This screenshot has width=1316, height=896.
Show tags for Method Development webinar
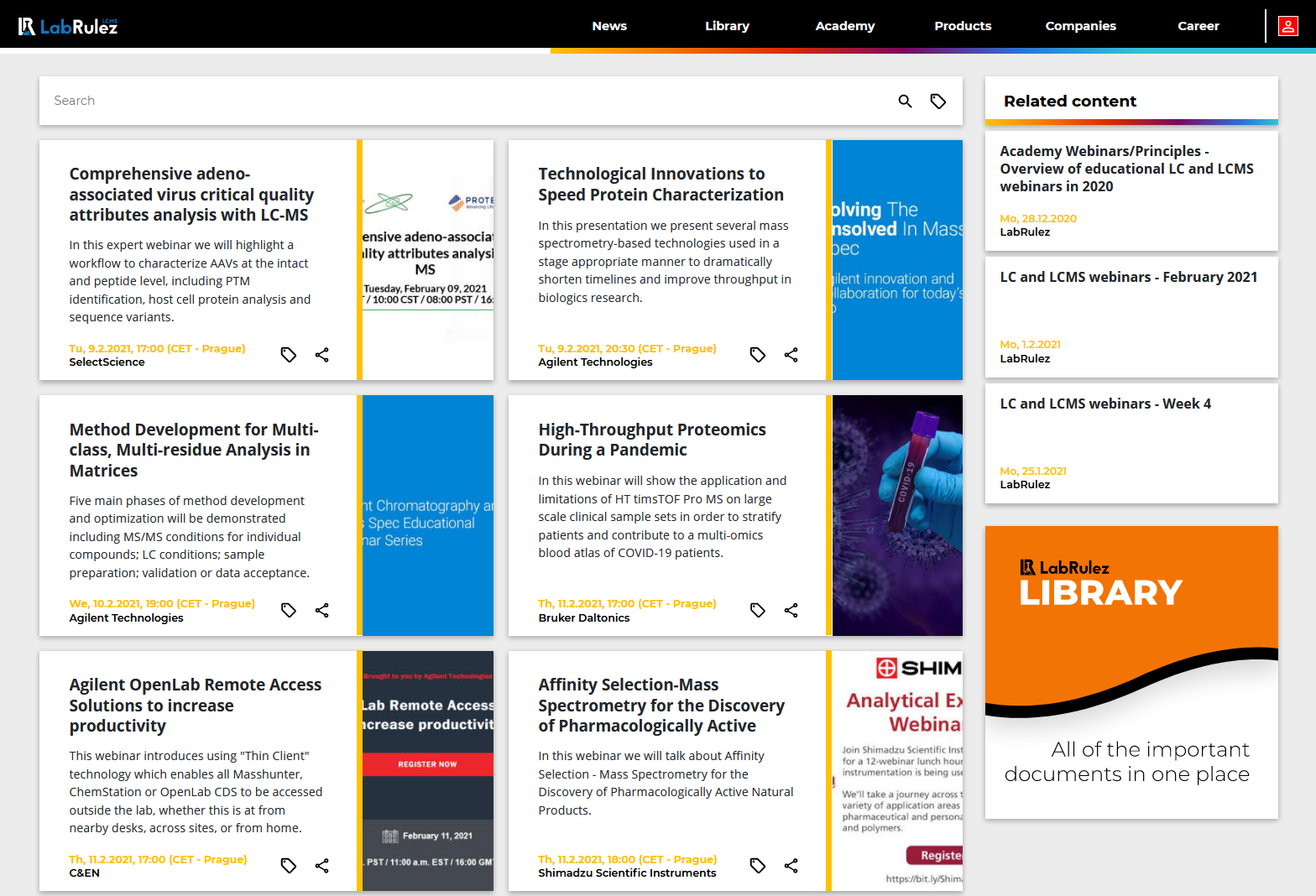coord(289,610)
